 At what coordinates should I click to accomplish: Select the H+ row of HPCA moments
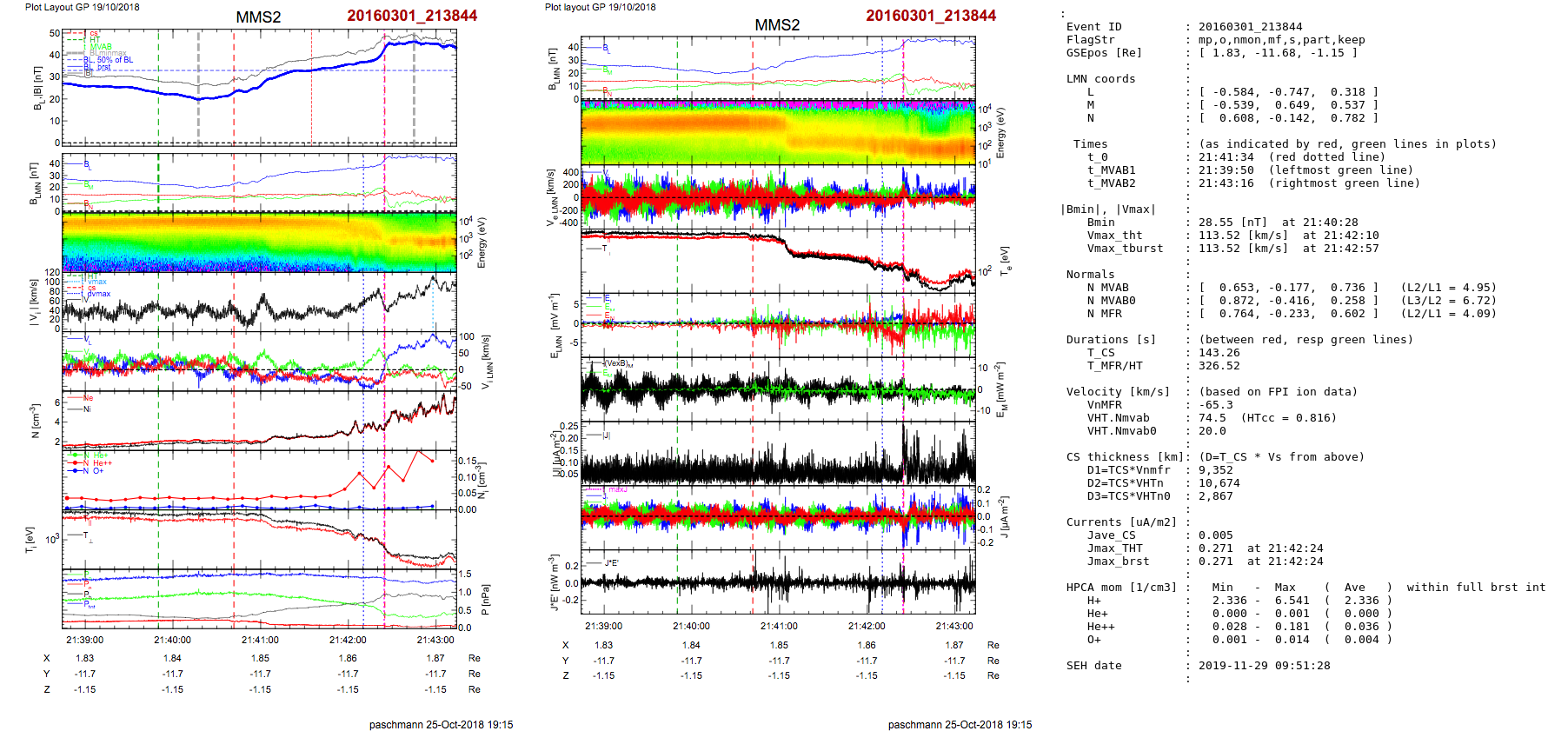pyautogui.click(x=1239, y=601)
